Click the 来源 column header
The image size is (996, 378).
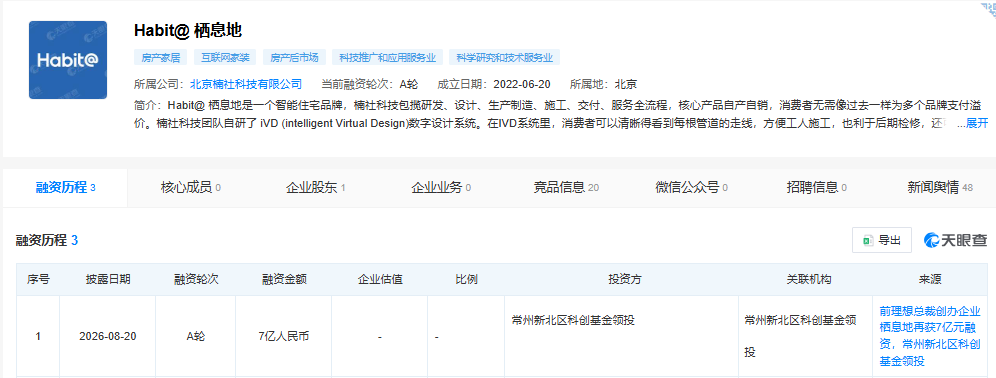point(930,280)
